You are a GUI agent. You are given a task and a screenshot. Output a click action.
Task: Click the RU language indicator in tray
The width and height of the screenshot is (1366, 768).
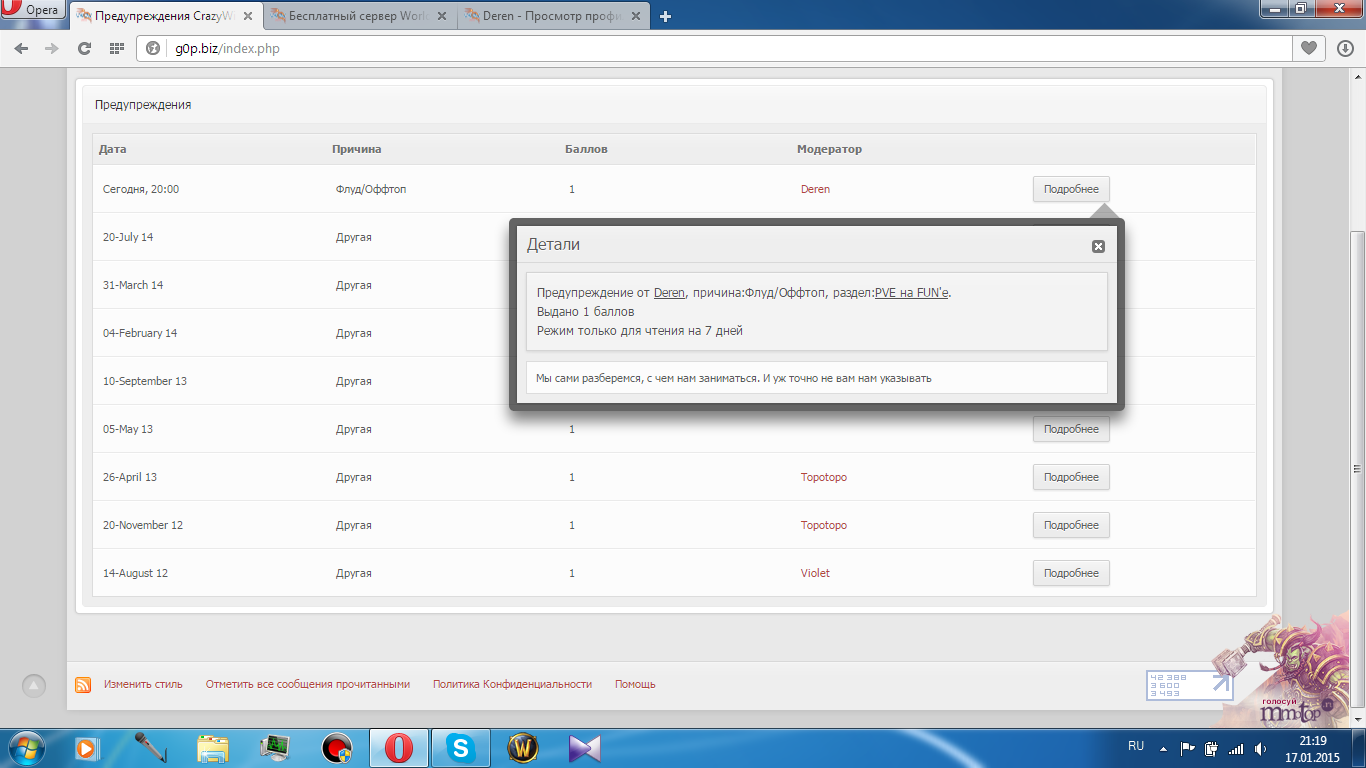point(1136,746)
